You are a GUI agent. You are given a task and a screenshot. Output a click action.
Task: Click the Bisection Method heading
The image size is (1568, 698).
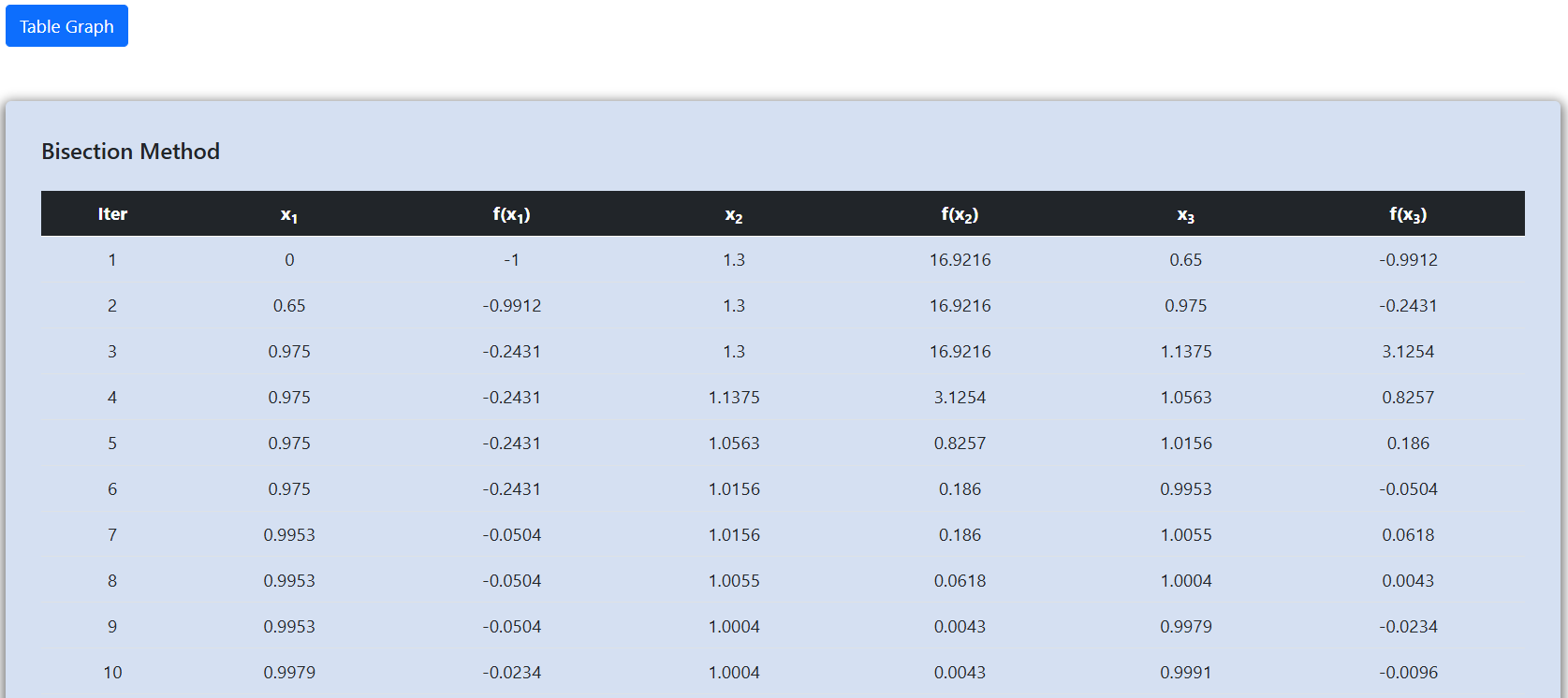130,152
